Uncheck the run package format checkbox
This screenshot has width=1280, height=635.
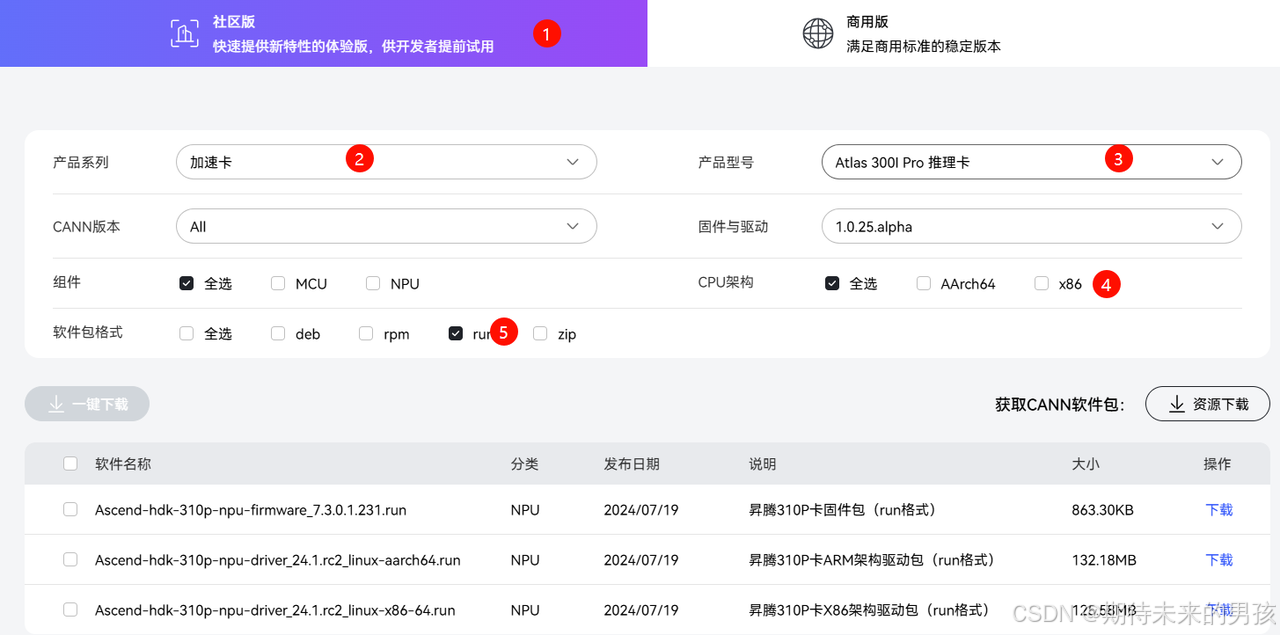456,333
